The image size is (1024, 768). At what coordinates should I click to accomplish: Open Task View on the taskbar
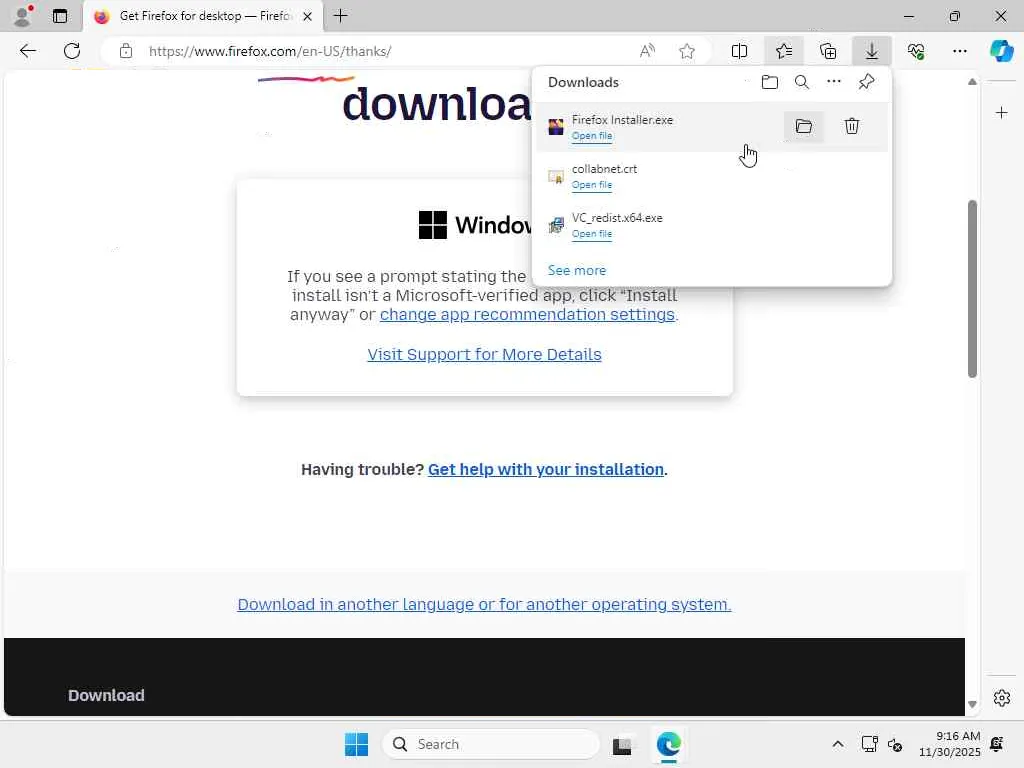[622, 745]
